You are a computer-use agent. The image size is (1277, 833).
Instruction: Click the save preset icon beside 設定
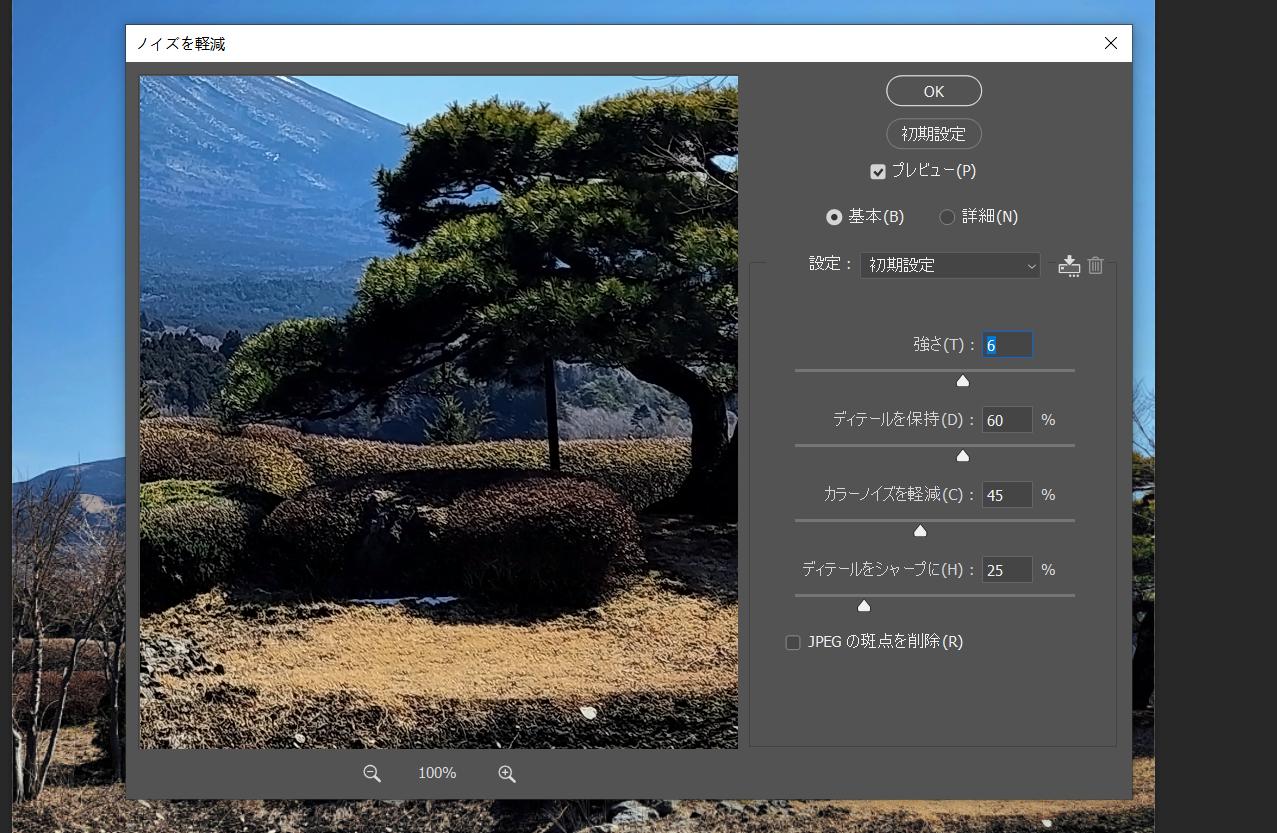click(x=1069, y=265)
